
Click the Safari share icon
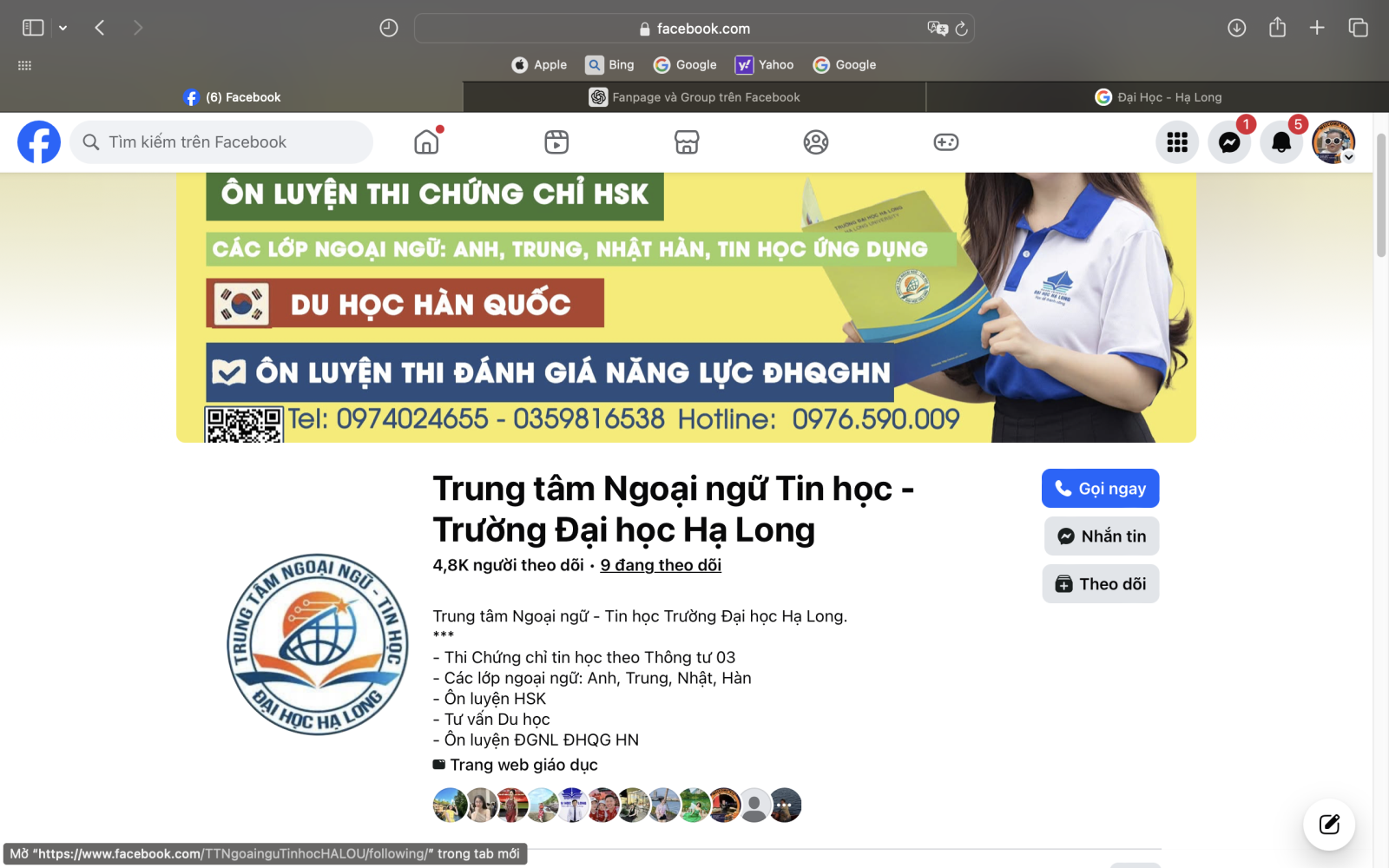coord(1277,28)
